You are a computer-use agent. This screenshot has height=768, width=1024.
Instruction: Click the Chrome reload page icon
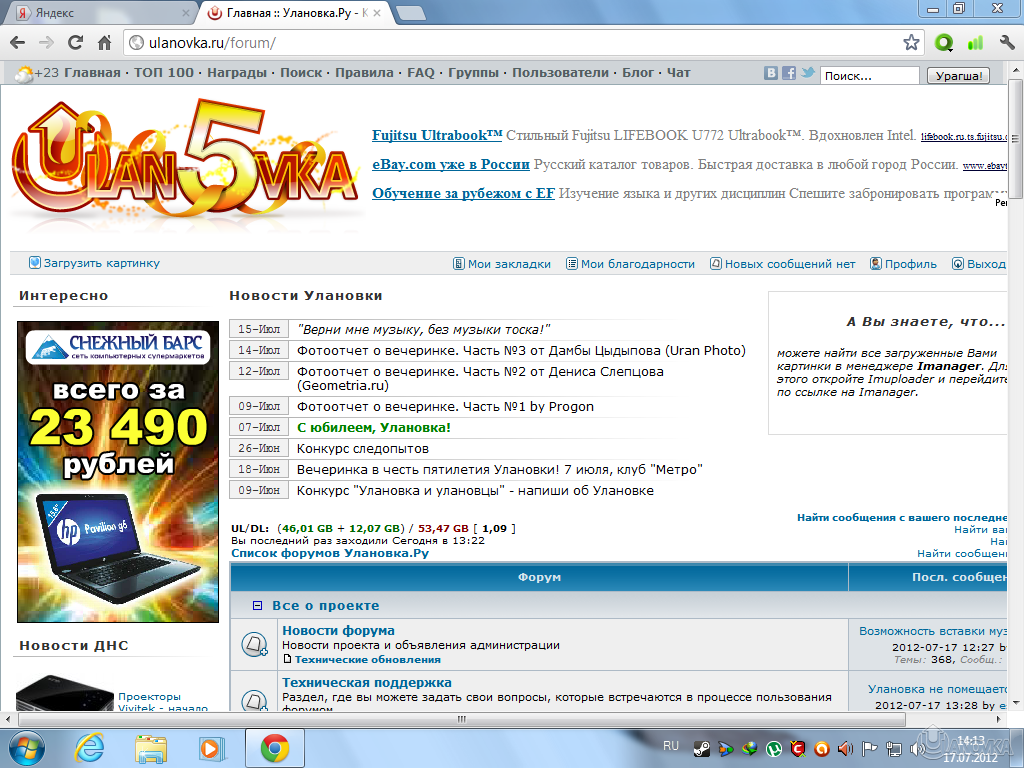click(x=75, y=43)
